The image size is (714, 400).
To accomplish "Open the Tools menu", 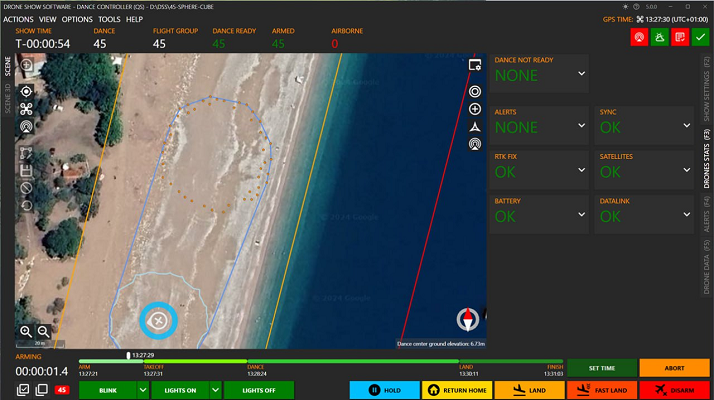I will click(x=109, y=19).
